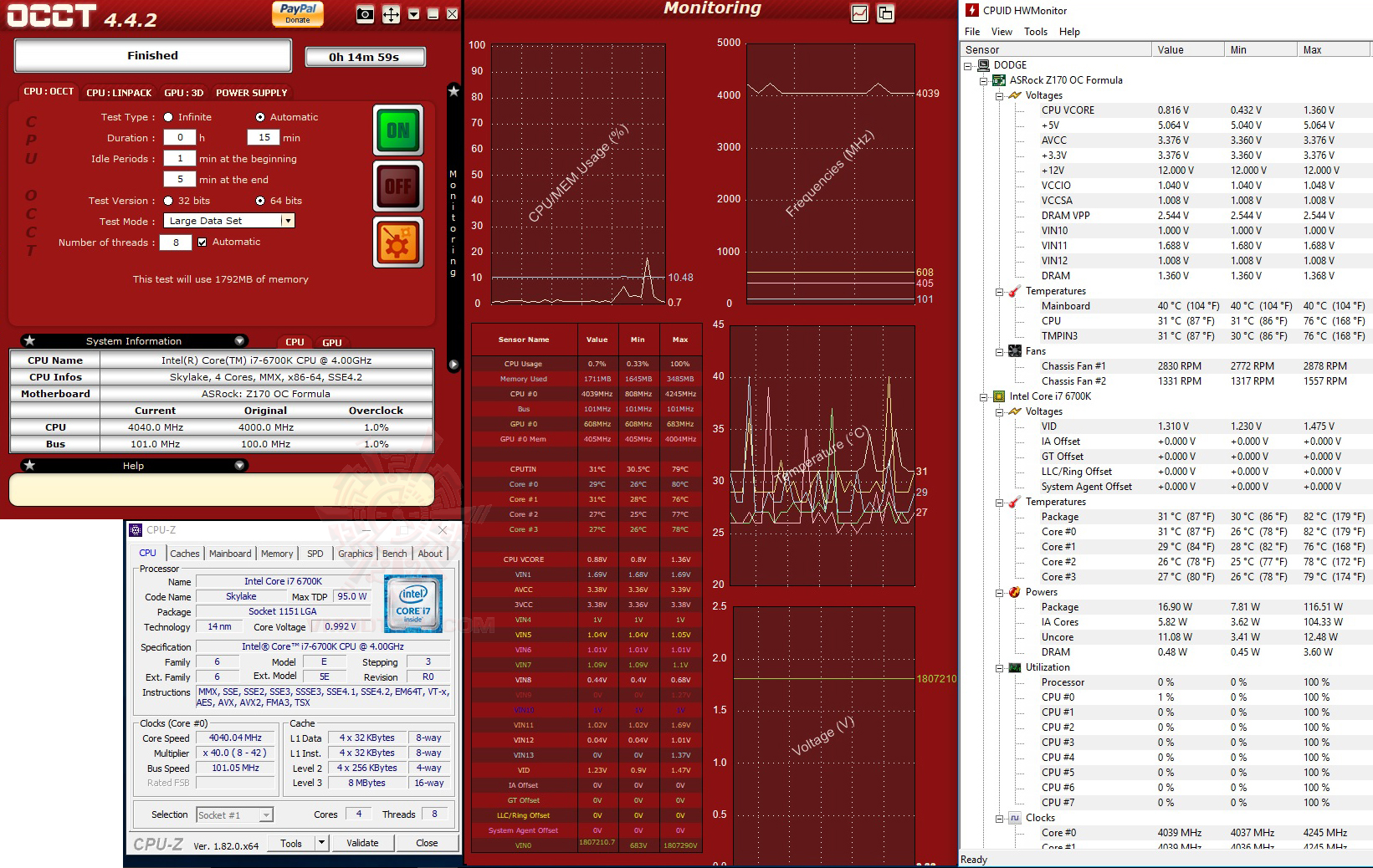This screenshot has height=868, width=1373.
Task: Click the Voltages icon under ASRock Z170 OC Formula
Action: point(1014,95)
